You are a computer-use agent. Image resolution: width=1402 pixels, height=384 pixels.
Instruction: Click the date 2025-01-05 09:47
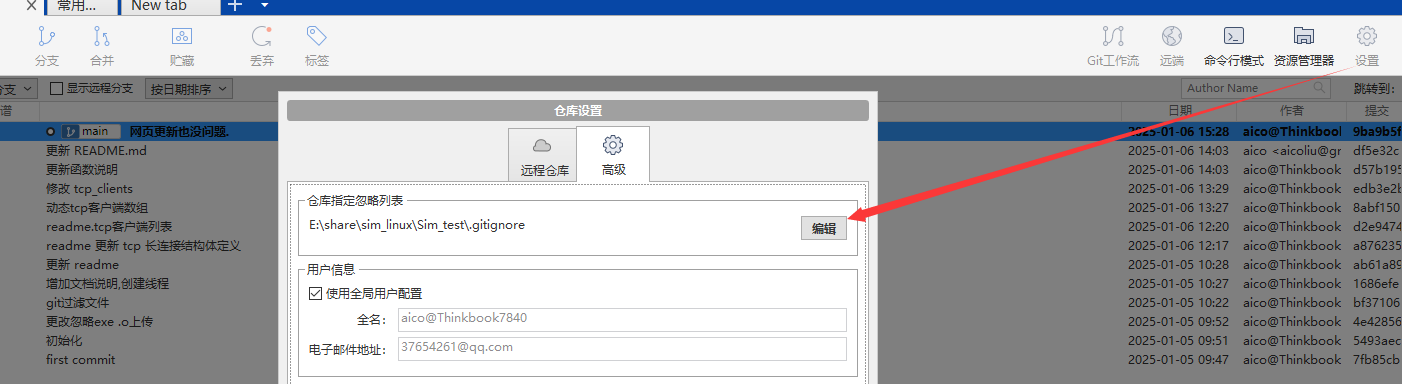pos(1178,359)
